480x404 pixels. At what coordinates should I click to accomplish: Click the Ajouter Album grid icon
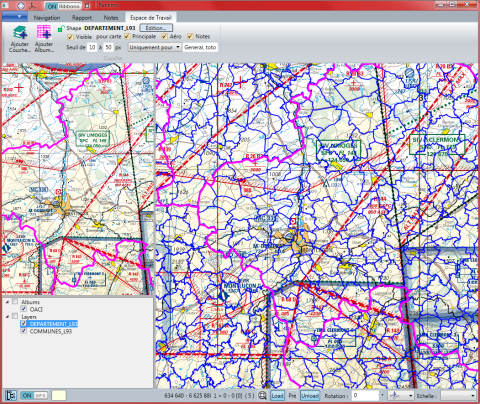[x=44, y=33]
